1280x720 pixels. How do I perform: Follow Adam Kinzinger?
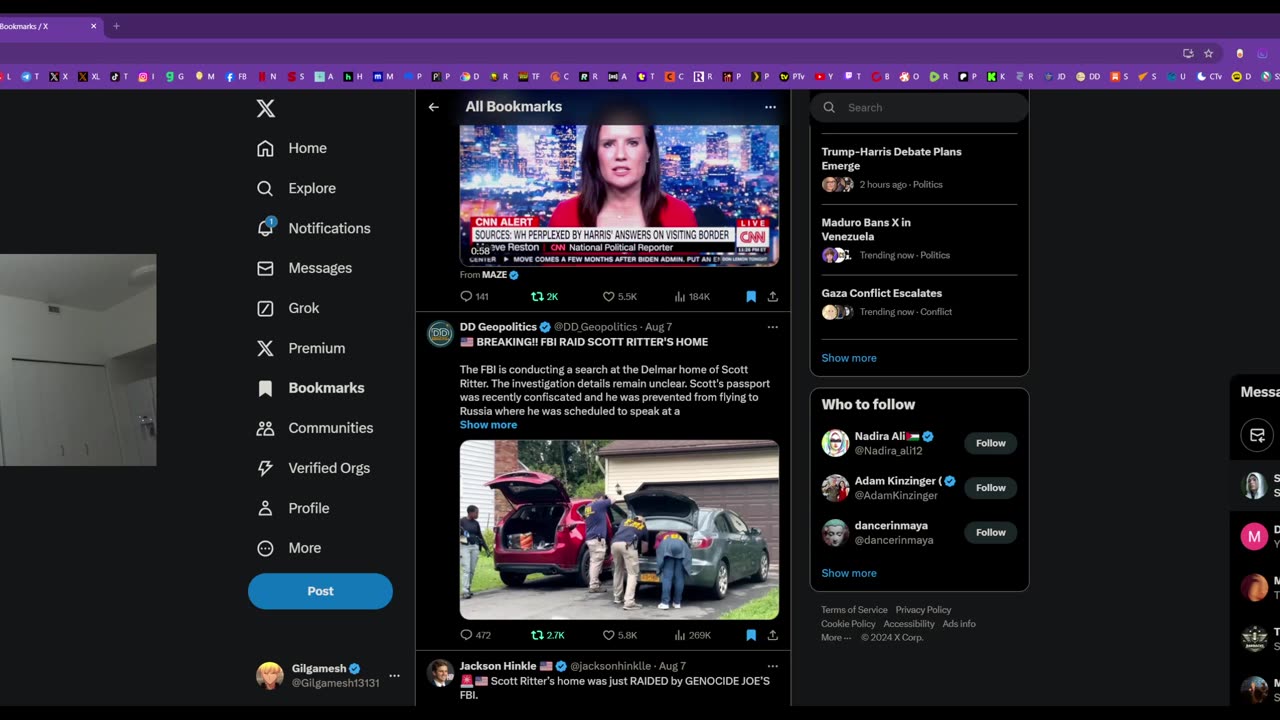coord(991,488)
